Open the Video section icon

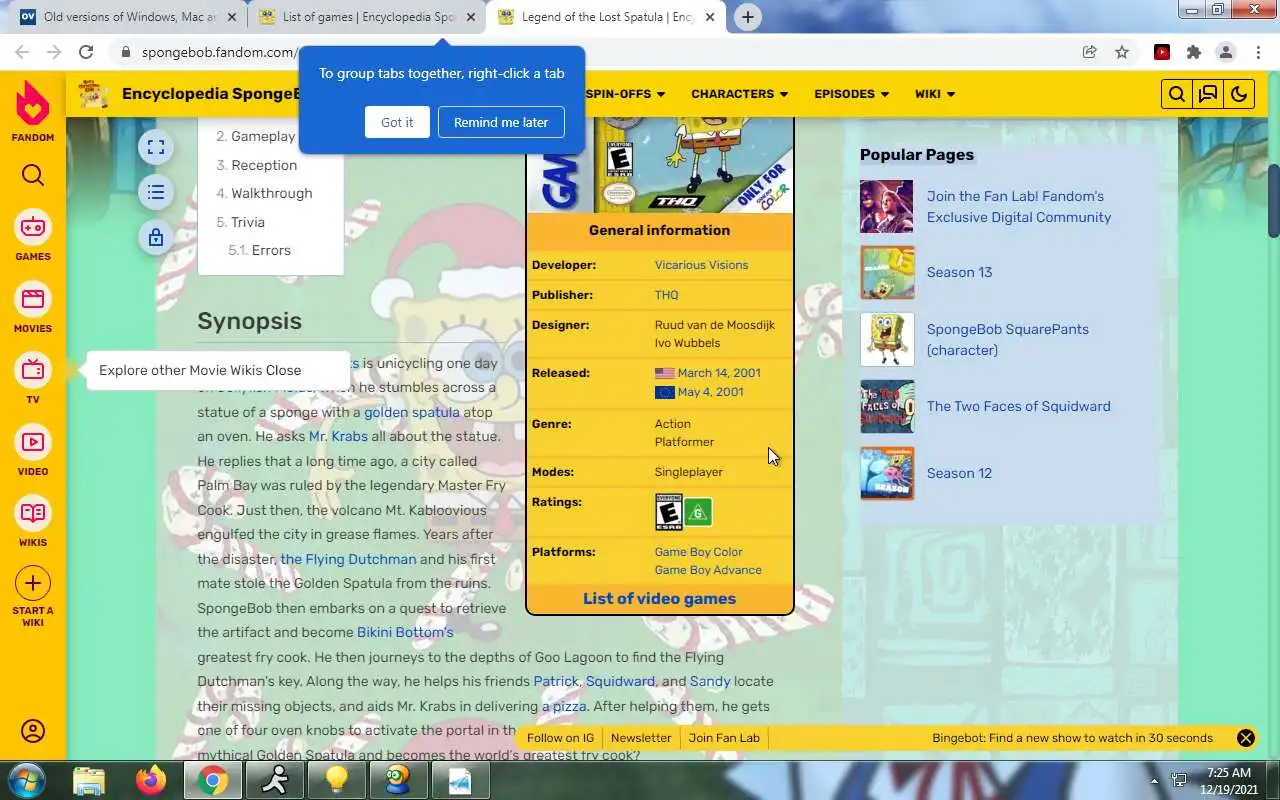(x=33, y=442)
